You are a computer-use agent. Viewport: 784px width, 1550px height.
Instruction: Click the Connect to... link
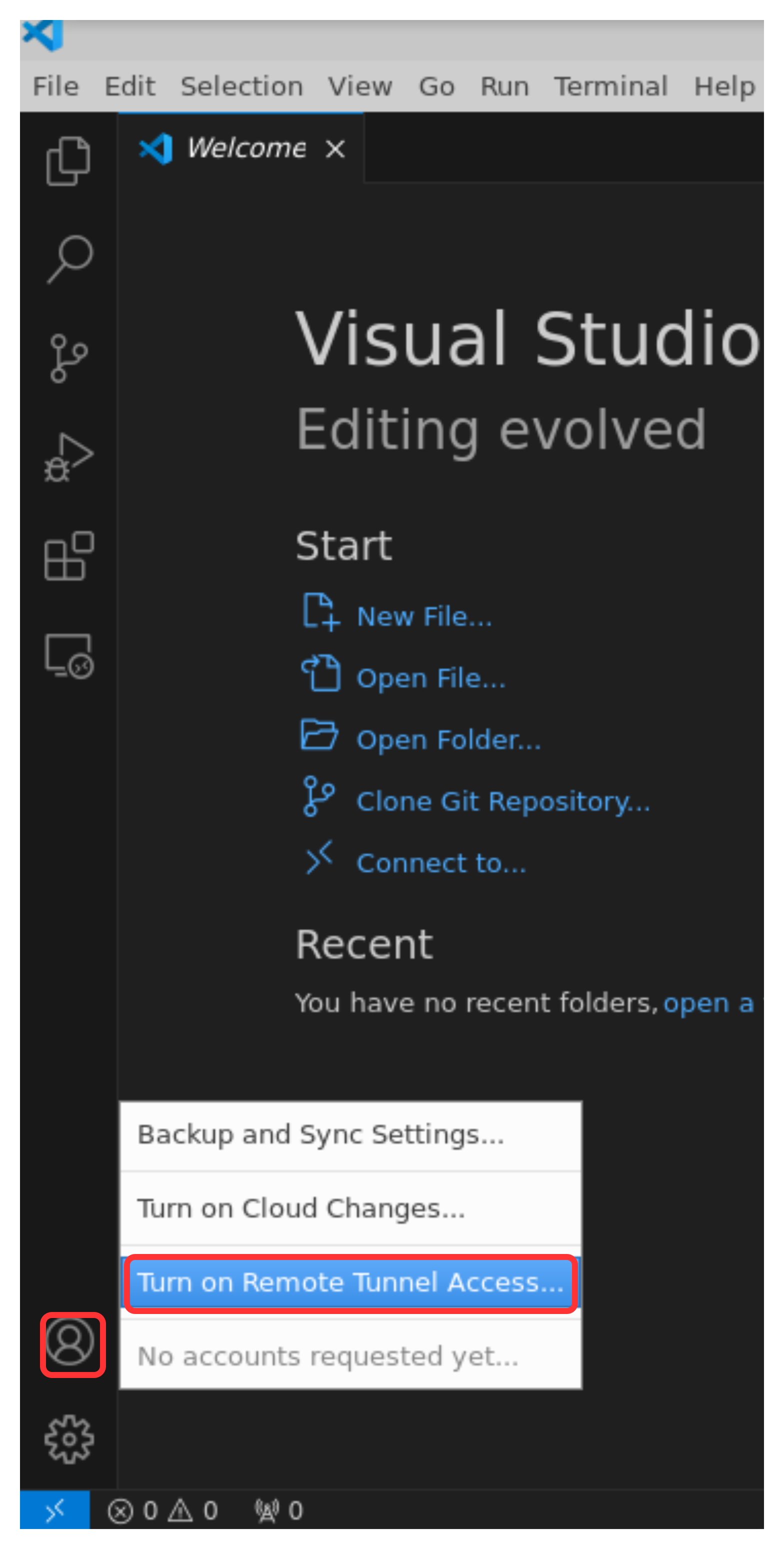[x=441, y=863]
